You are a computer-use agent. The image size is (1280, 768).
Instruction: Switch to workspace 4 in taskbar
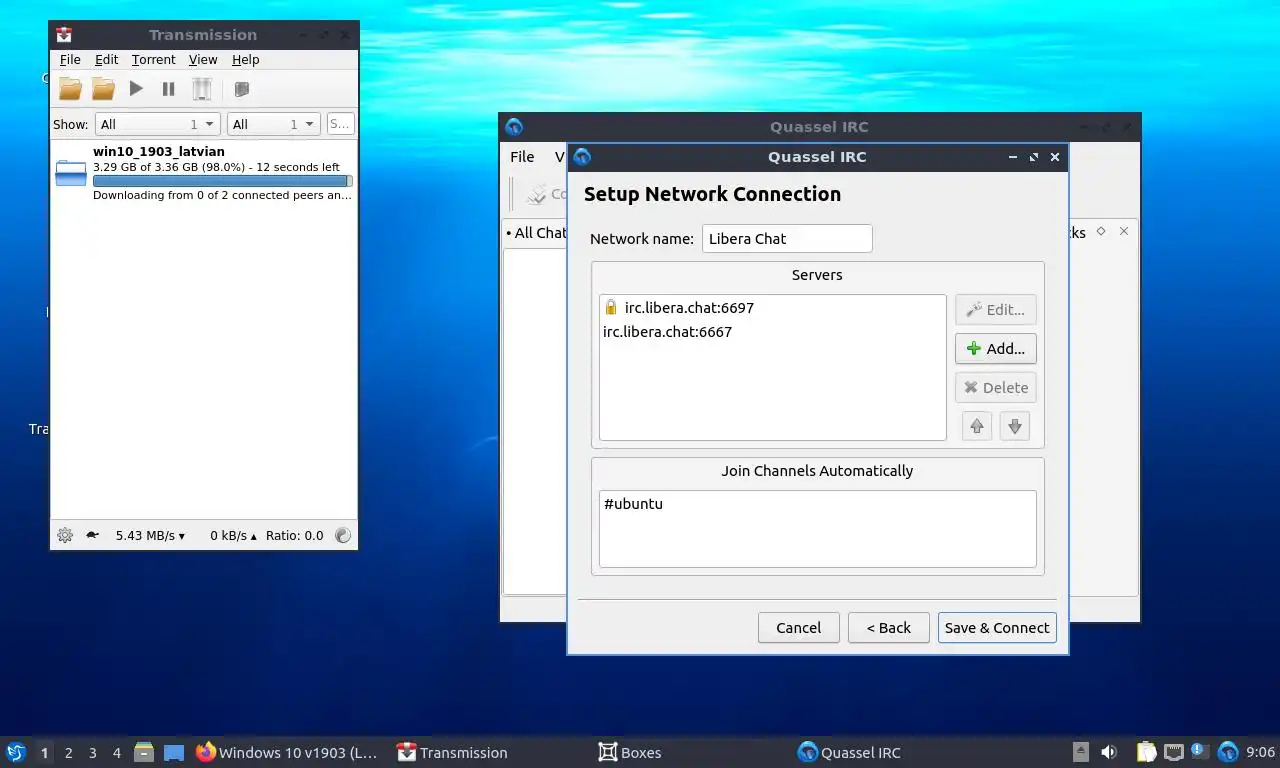(117, 753)
